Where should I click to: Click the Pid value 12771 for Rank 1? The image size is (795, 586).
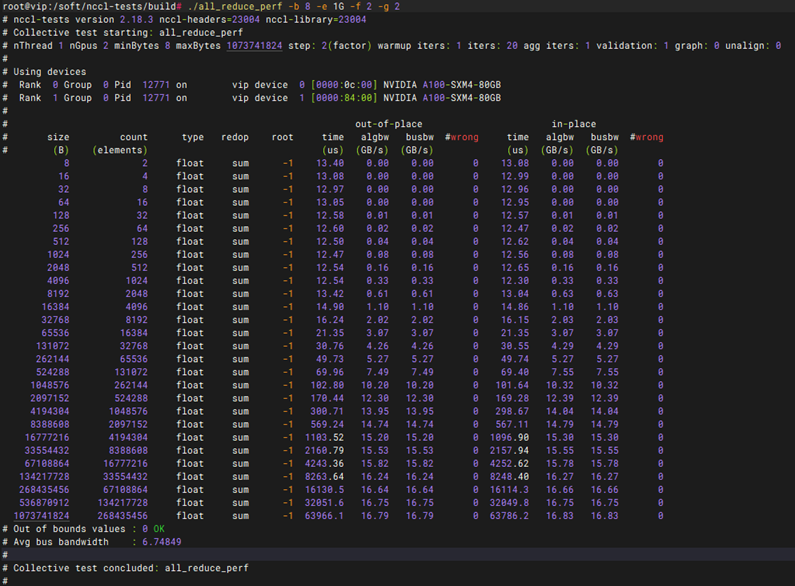point(156,98)
